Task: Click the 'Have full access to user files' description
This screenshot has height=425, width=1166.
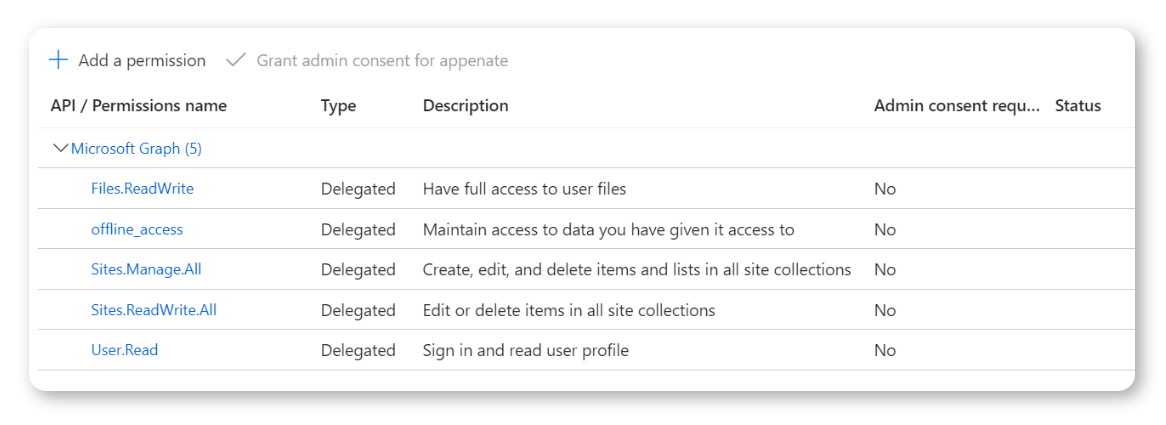Action: [x=524, y=188]
